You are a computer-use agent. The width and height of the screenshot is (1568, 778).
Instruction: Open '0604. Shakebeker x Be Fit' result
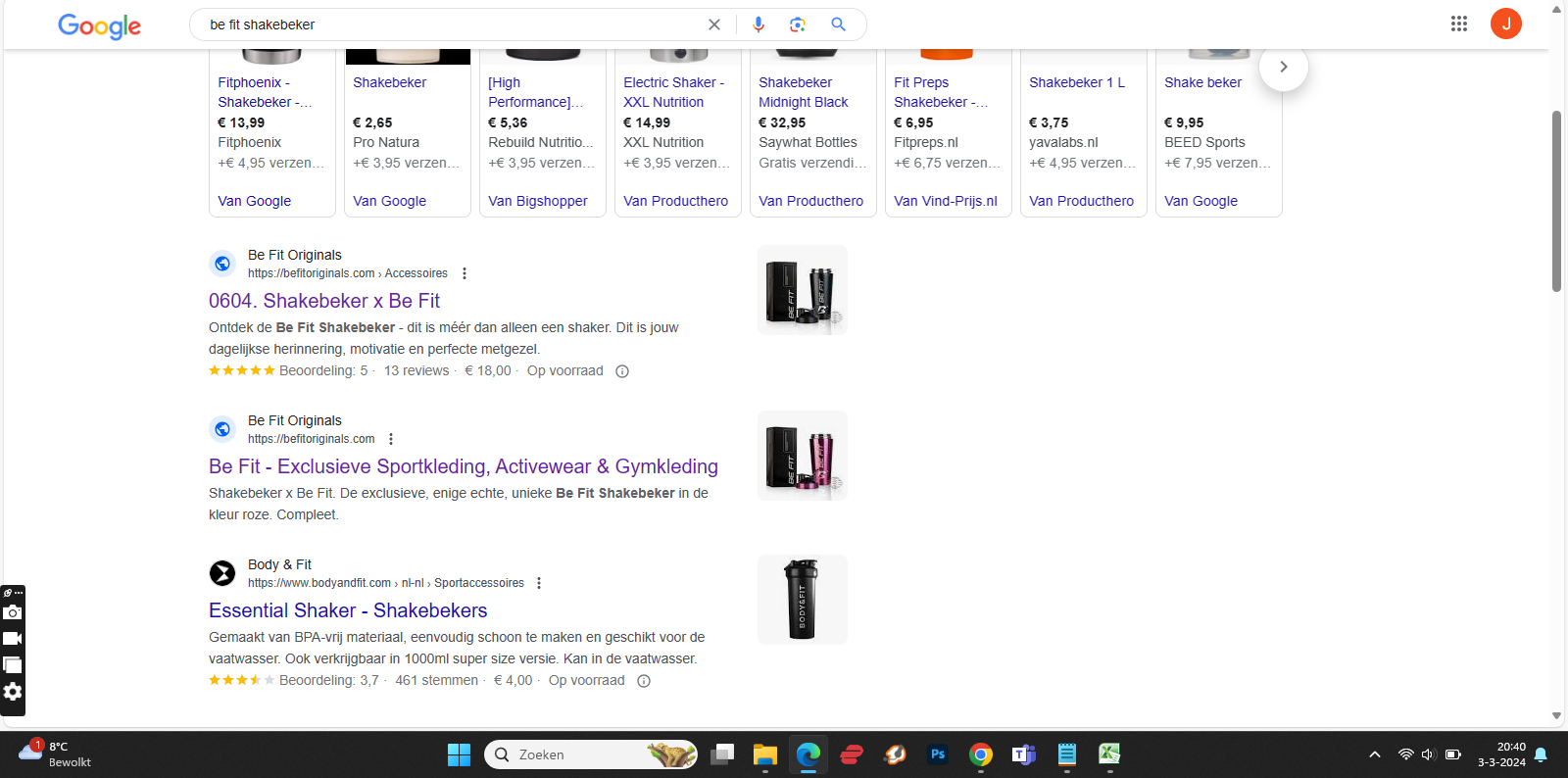(324, 301)
